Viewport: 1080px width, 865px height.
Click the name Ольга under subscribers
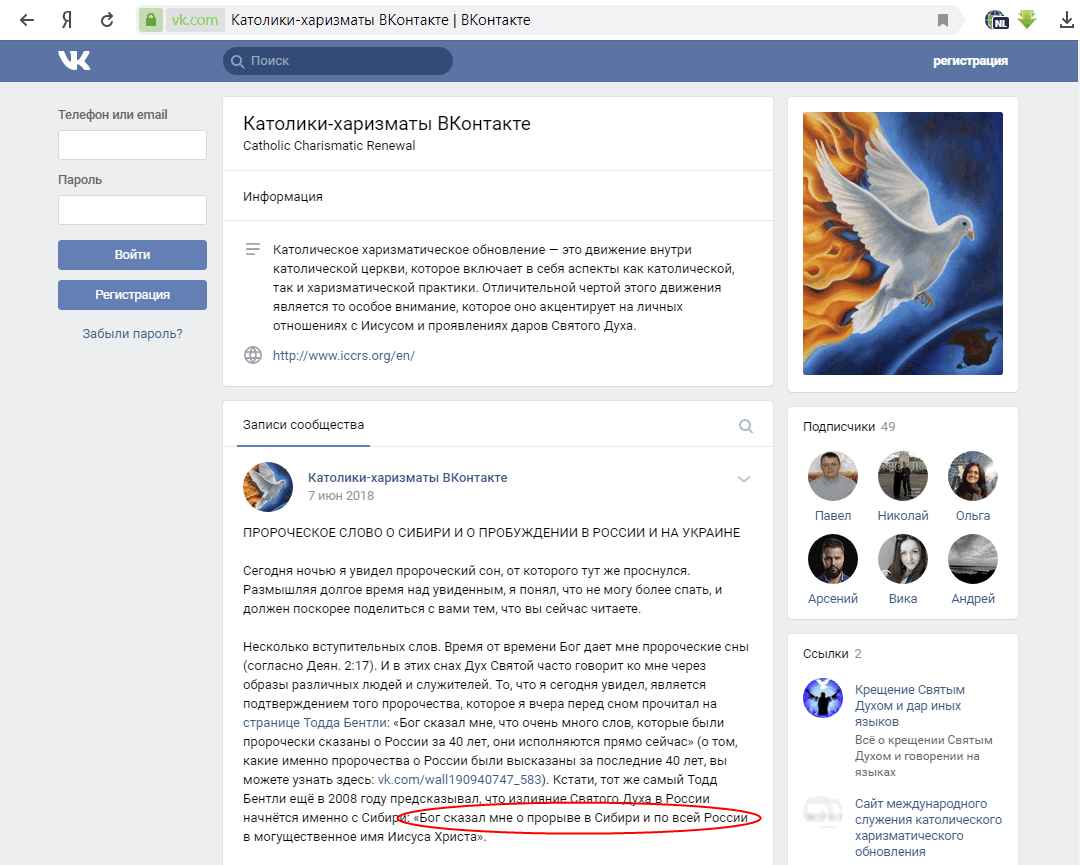pos(973,515)
